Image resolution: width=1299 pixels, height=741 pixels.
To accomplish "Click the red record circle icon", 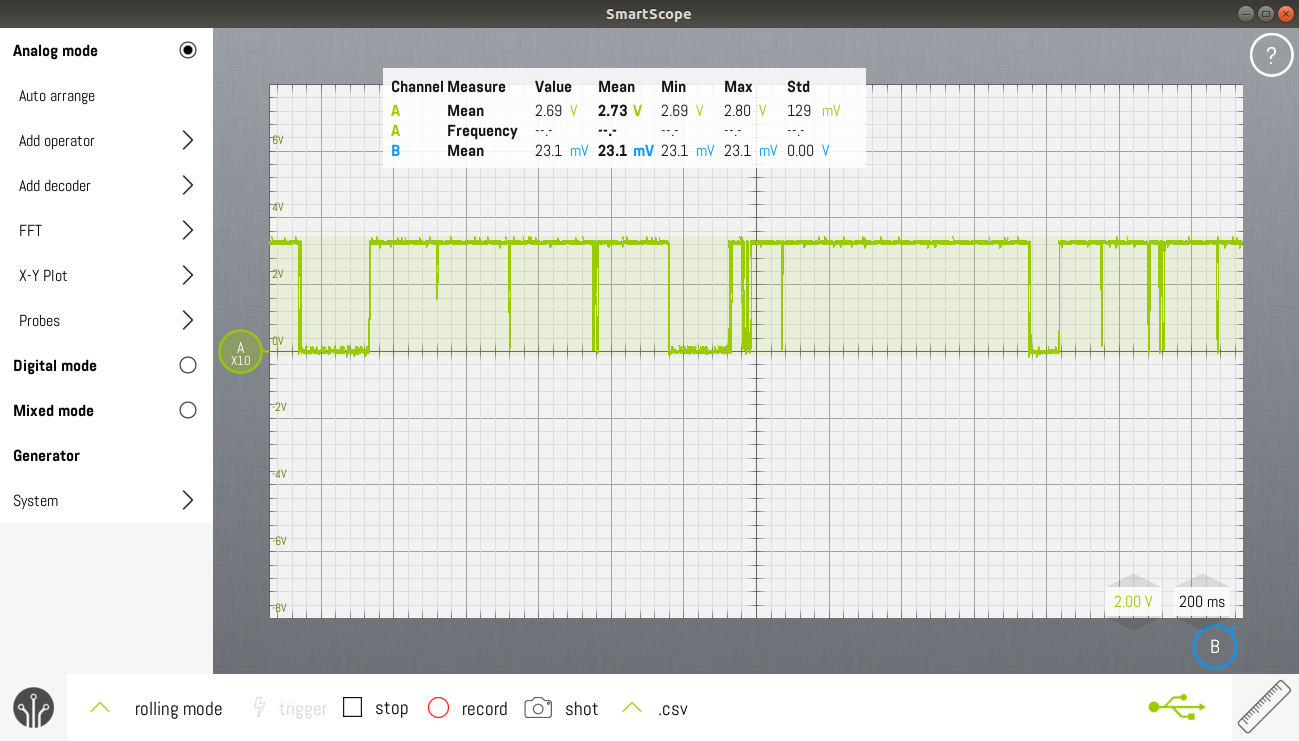I will tap(438, 708).
